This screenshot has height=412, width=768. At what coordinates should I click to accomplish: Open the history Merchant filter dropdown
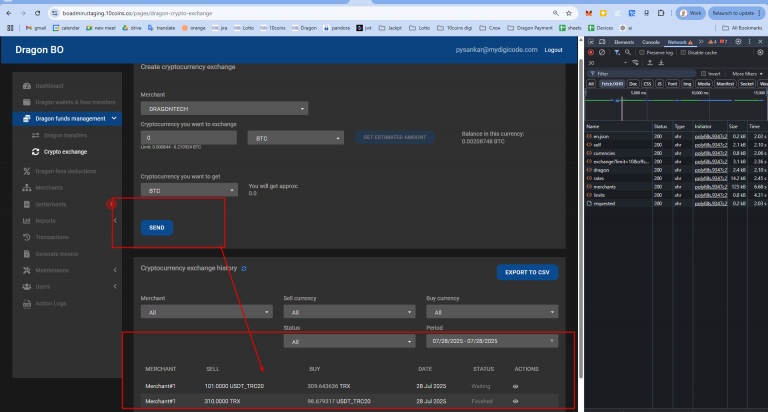(207, 312)
